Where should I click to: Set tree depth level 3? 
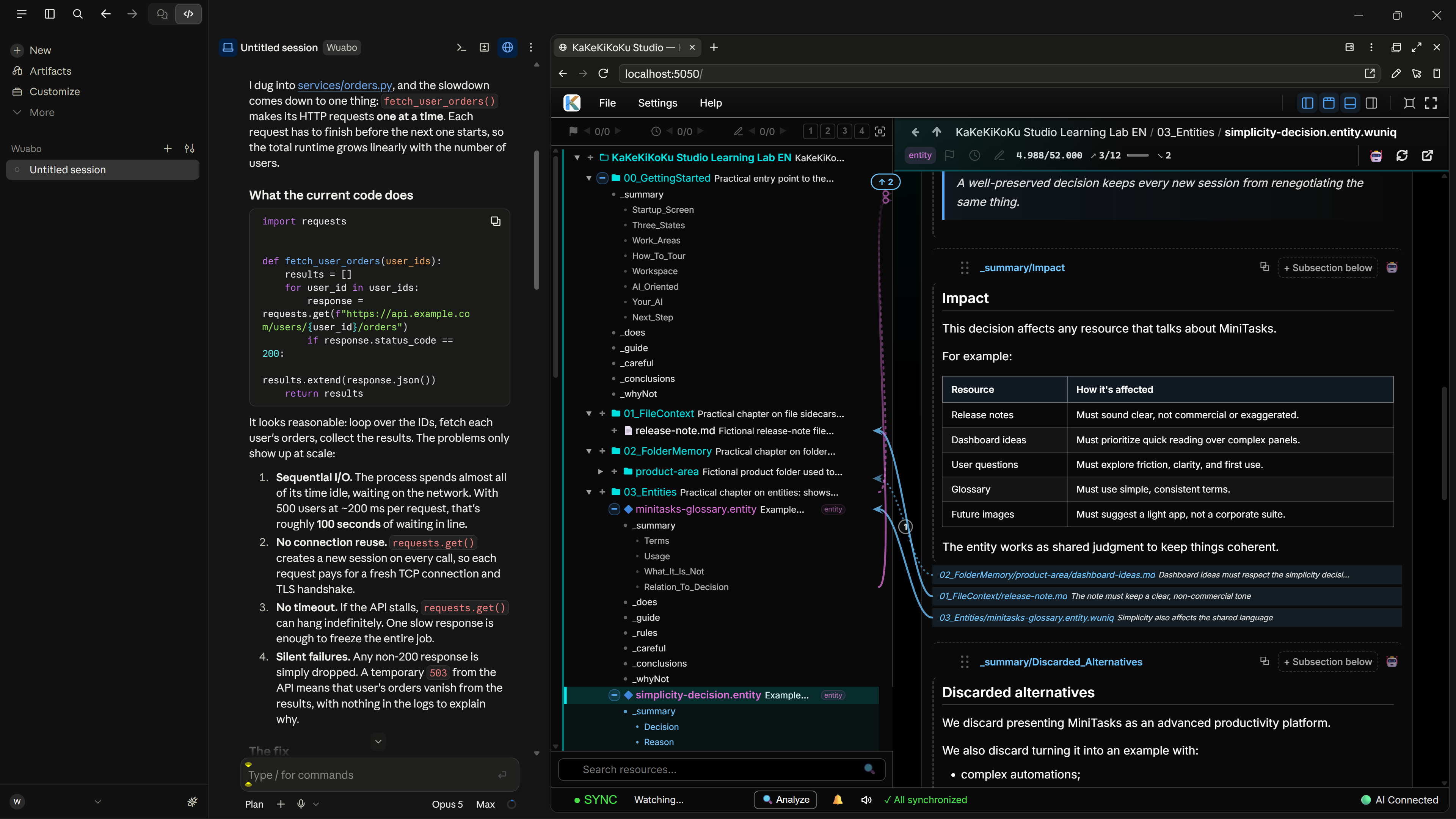[844, 131]
